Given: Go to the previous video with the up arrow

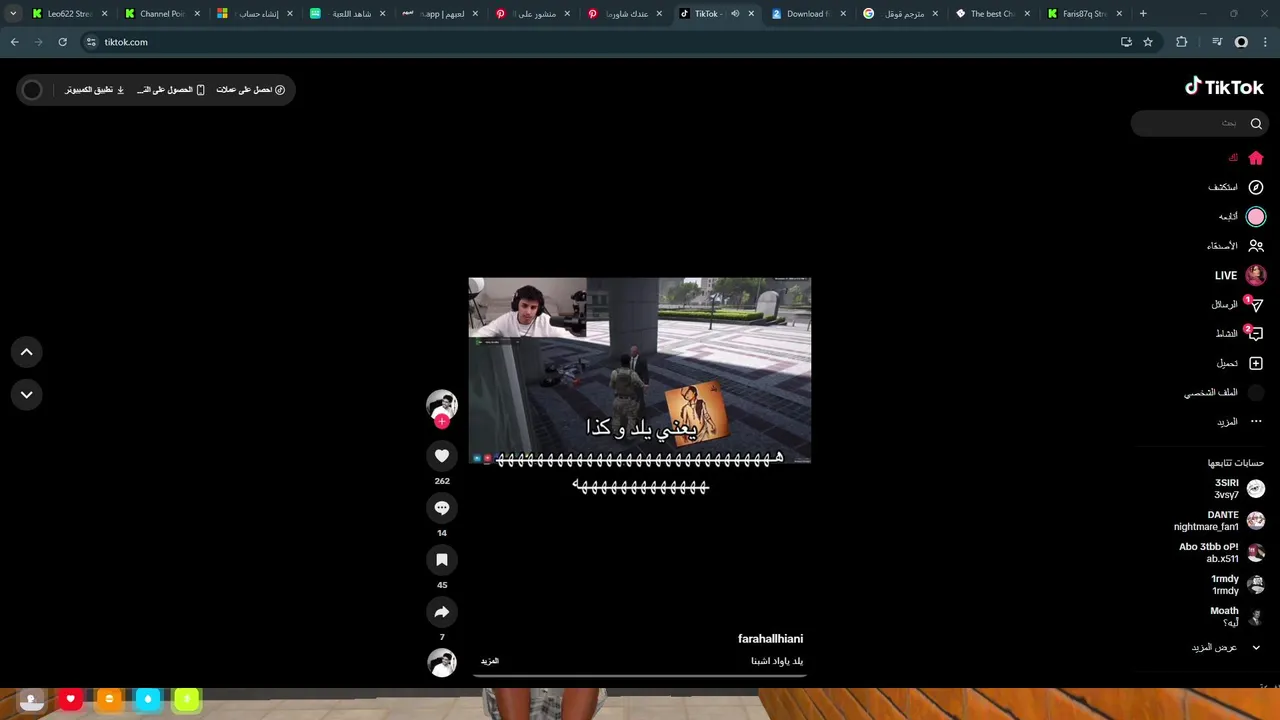Looking at the screenshot, I should (x=27, y=352).
